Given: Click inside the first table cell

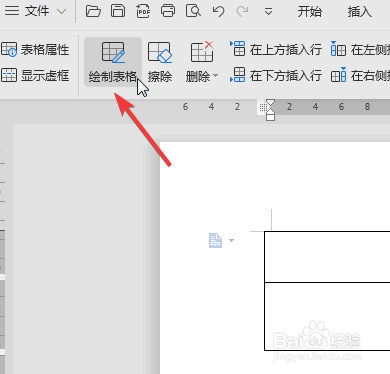Looking at the screenshot, I should [x=327, y=257].
